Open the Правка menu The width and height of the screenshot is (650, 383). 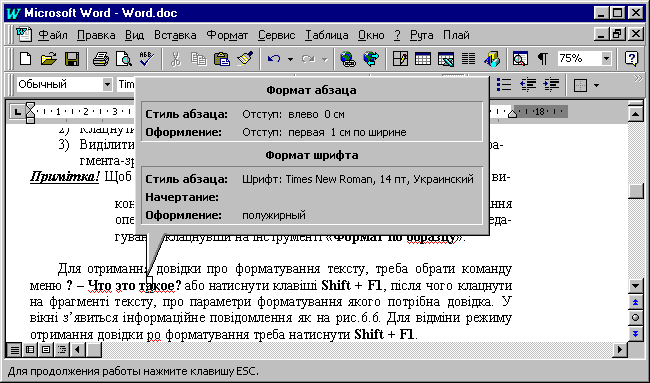coord(96,35)
